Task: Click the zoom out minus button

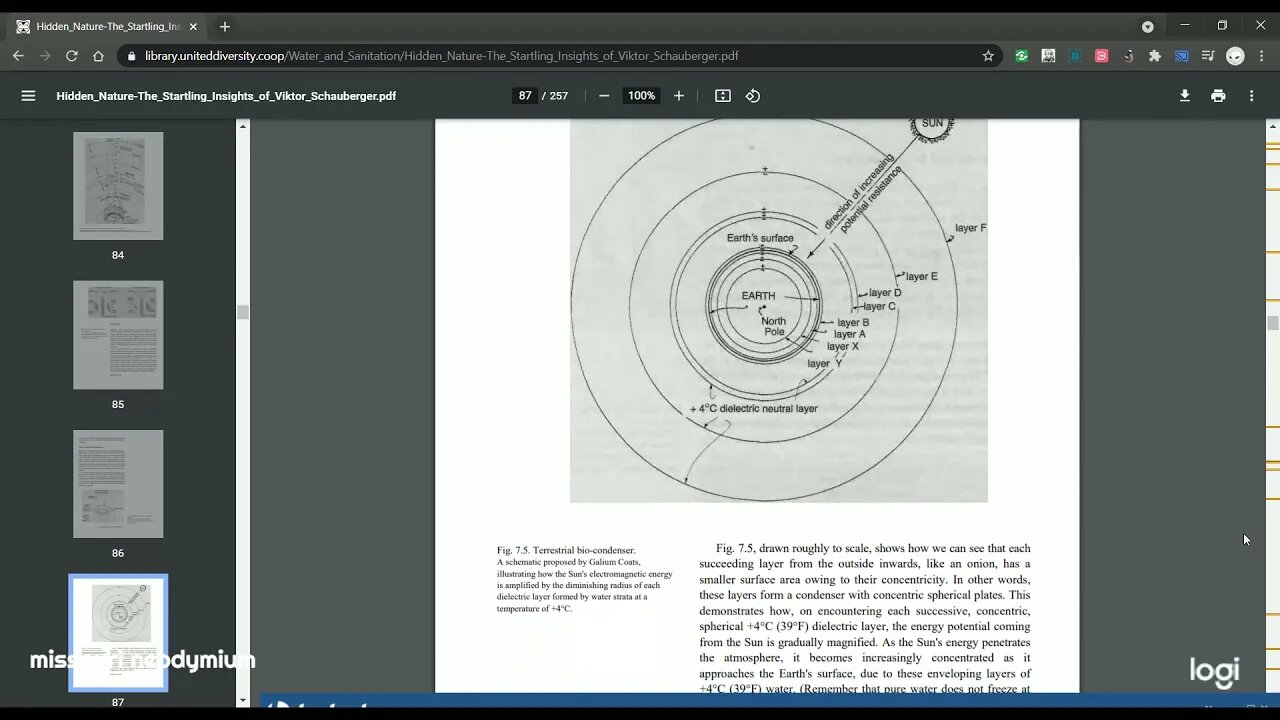Action: pyautogui.click(x=604, y=96)
